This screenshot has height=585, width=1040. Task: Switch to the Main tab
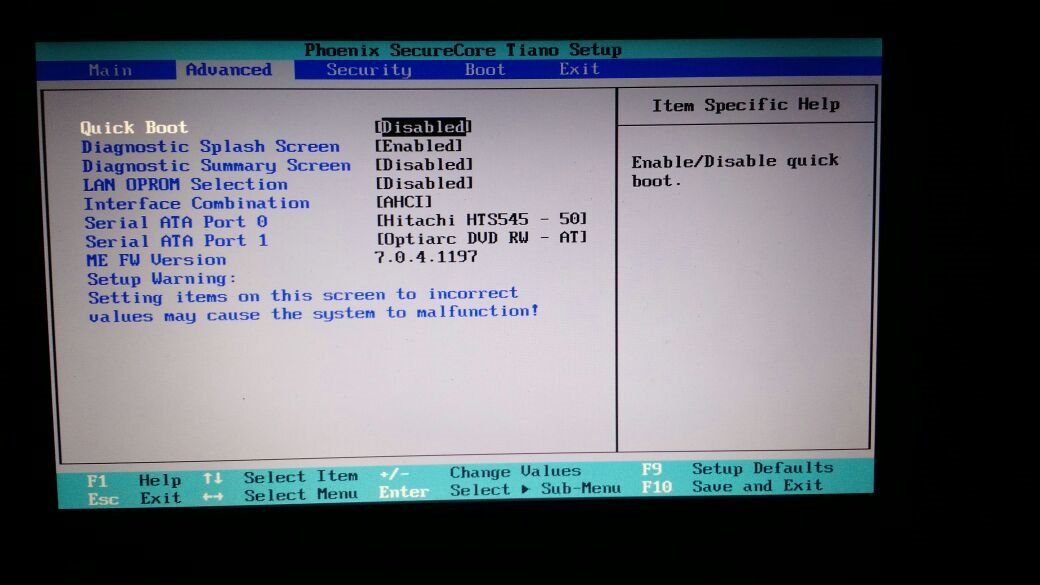[110, 70]
